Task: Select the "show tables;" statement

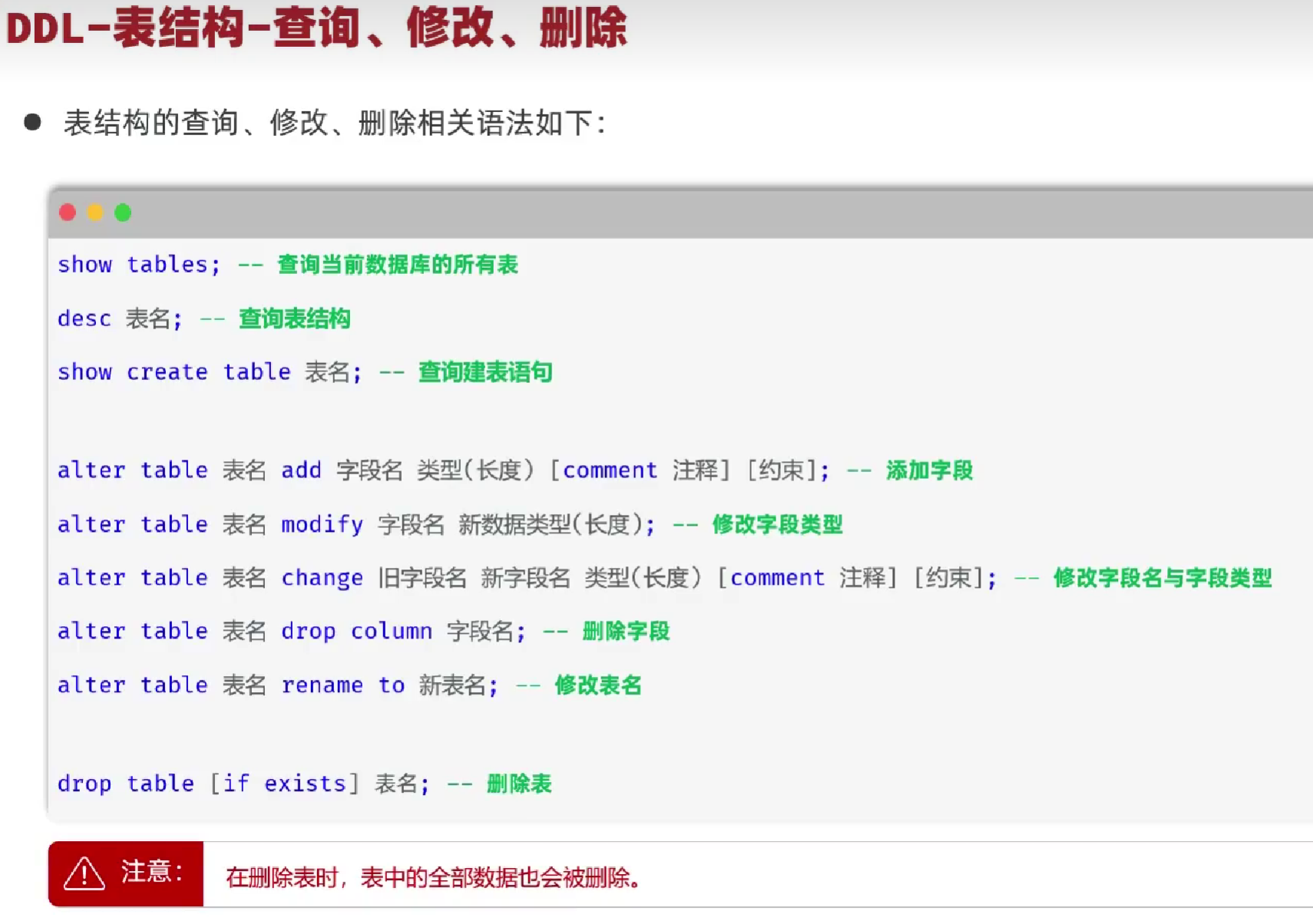Action: (x=139, y=265)
